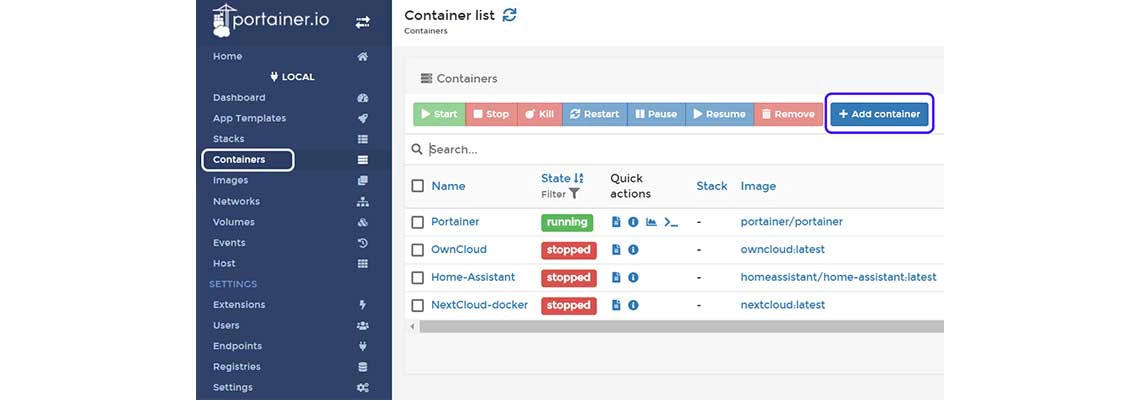This screenshot has height=401, width=1140.
Task: Sort containers by the Name column
Action: coord(448,186)
